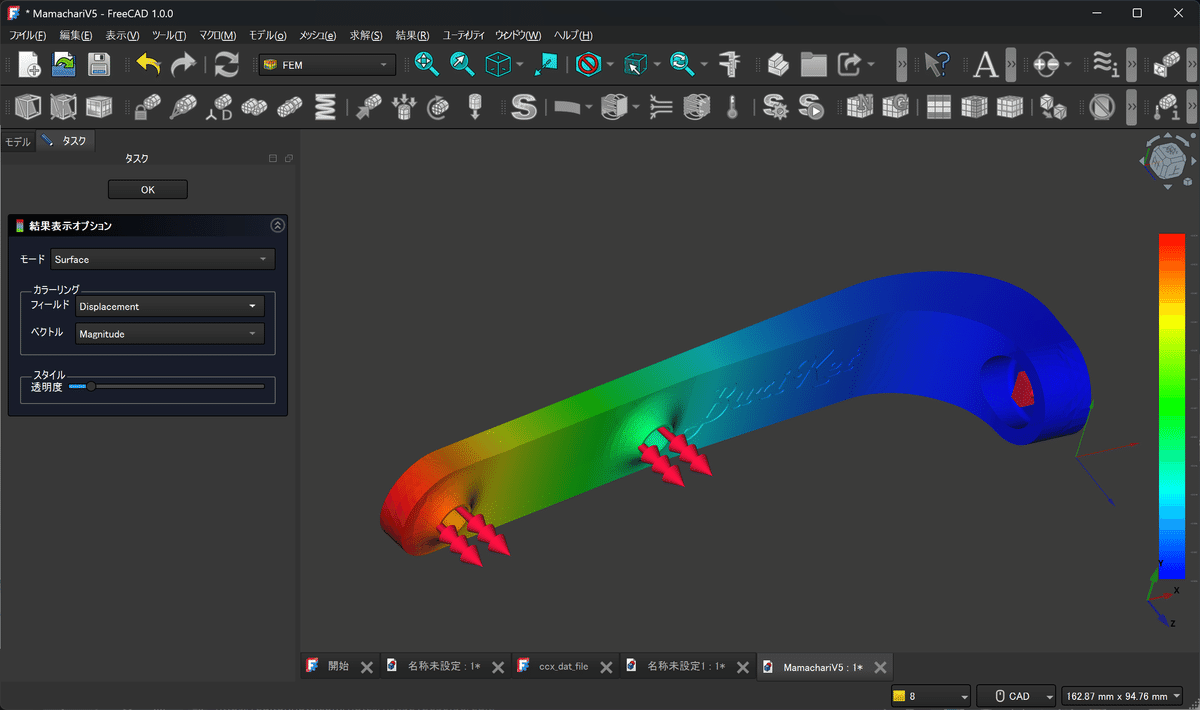Open the 162.87 mm x 94.76 mm dimension dropdown
1200x710 pixels.
(x=1123, y=696)
